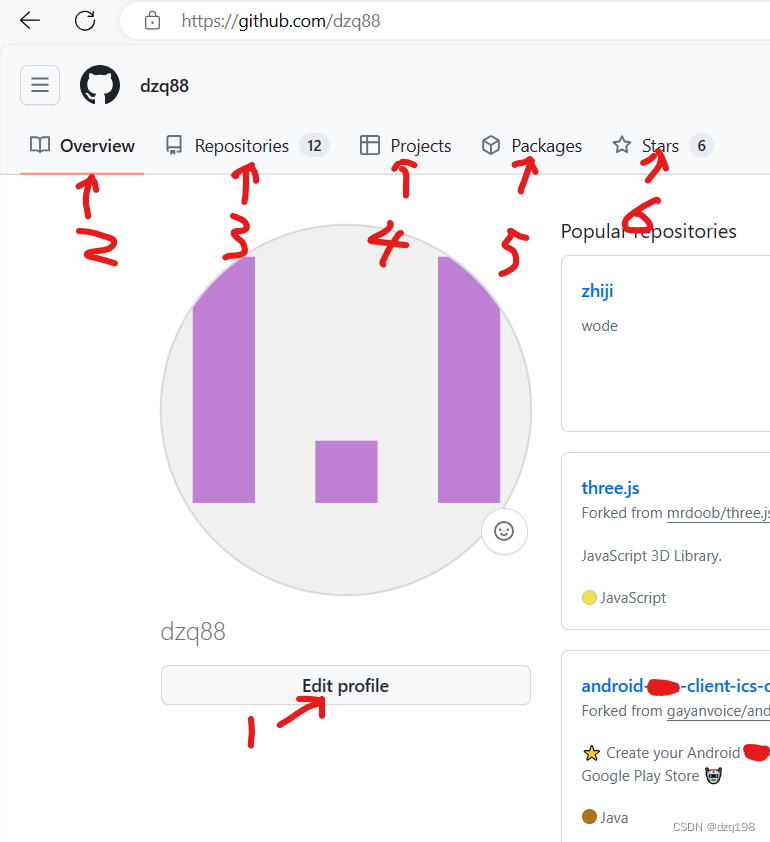Screen dimensions: 770x842
Task: Click the Projects table icon
Action: click(369, 145)
